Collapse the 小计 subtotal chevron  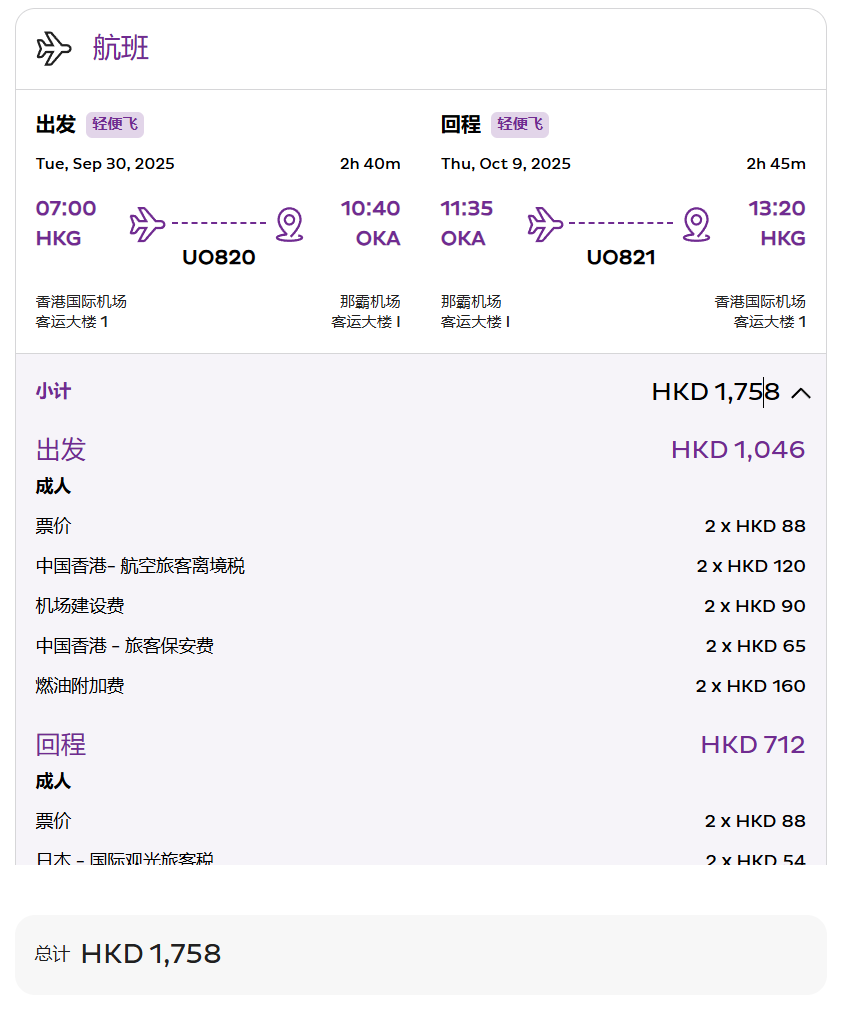click(x=800, y=393)
